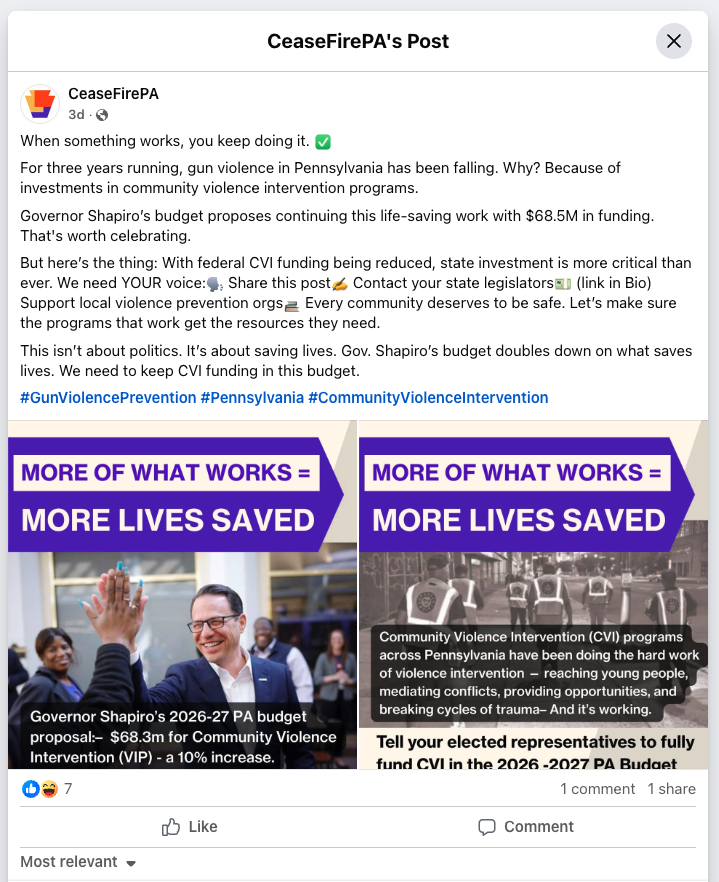The image size is (719, 882).
Task: View the 1 share link
Action: click(x=671, y=789)
